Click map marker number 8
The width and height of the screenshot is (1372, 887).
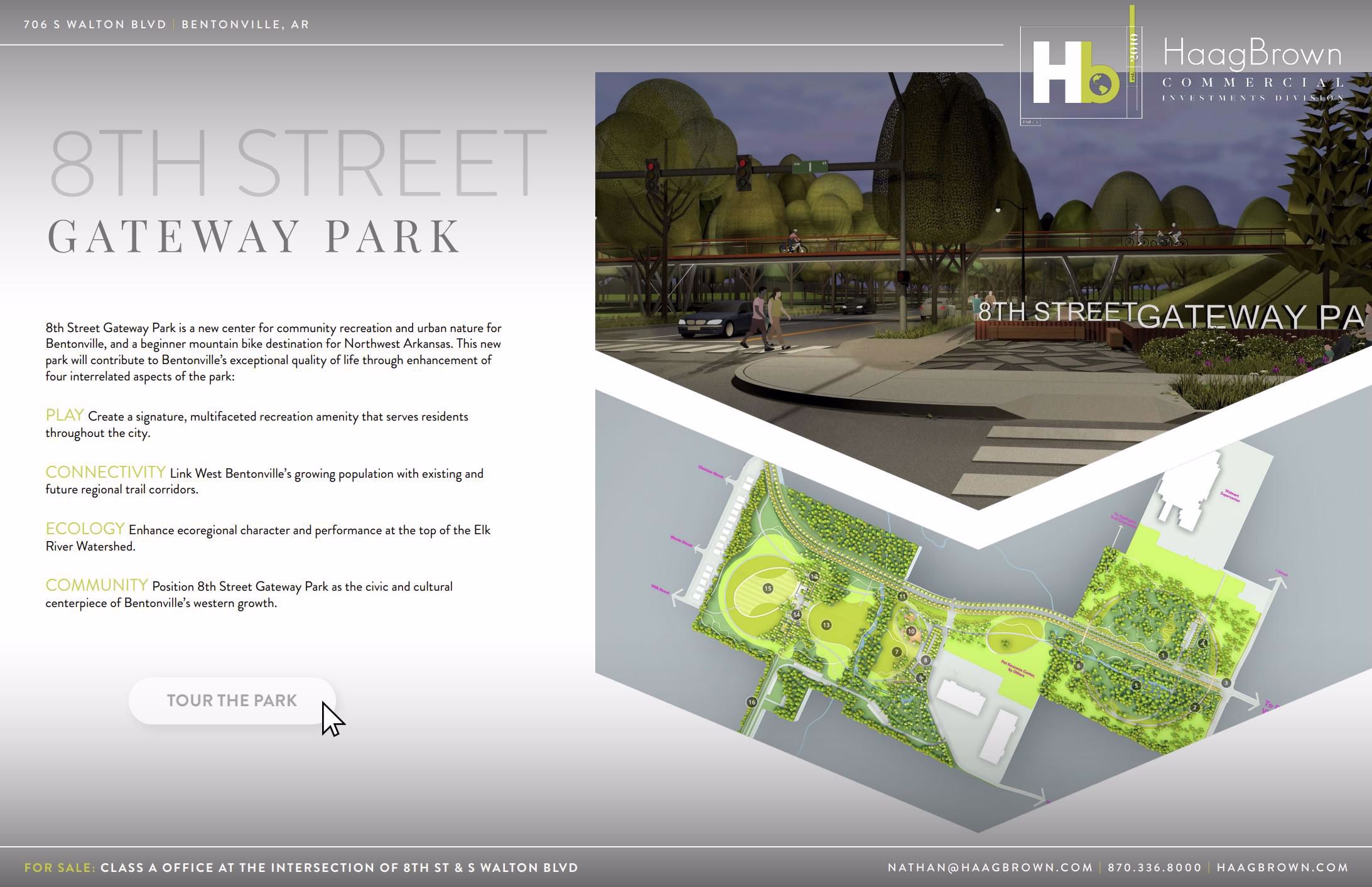point(926,660)
